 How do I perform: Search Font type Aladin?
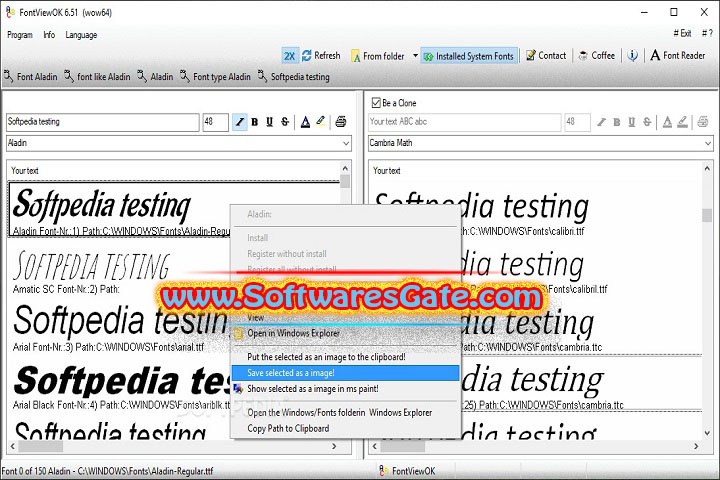(215, 76)
